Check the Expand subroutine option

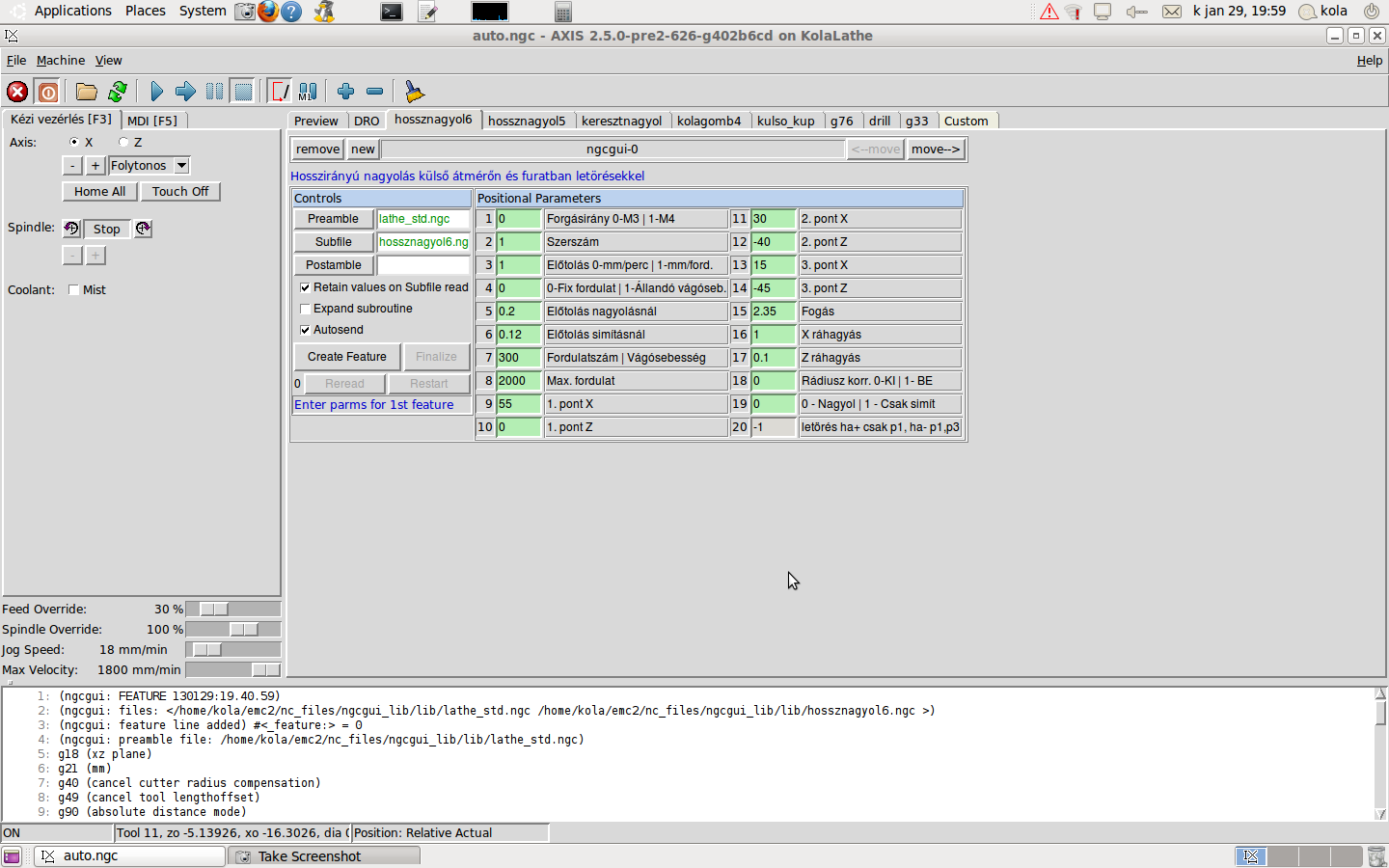306,309
